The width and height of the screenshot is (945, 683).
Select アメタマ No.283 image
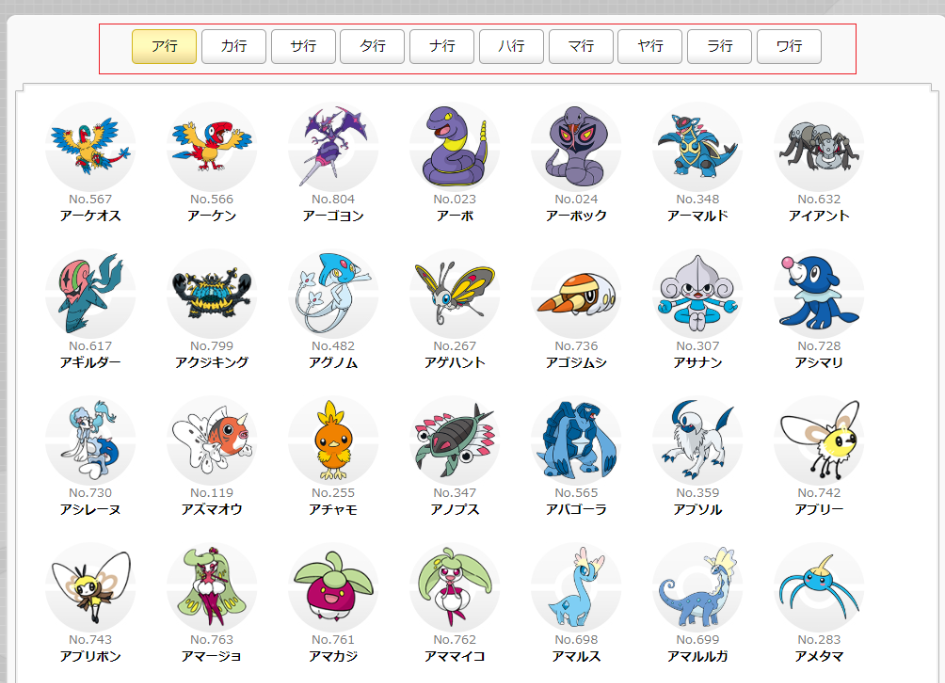point(819,588)
